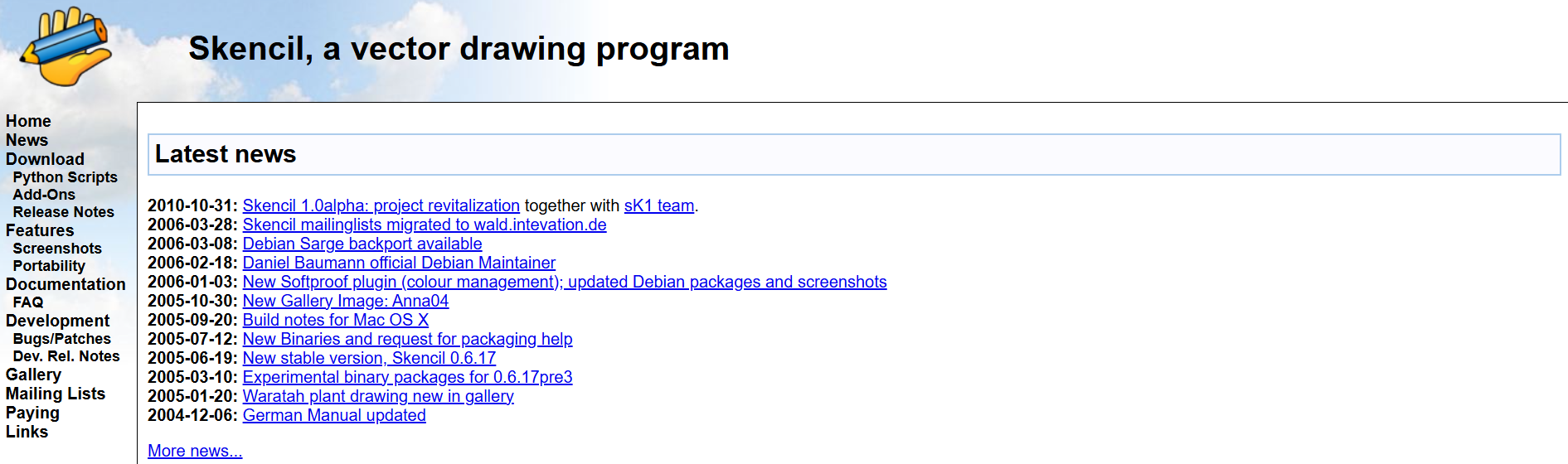Open New stable version, Skencil 0.6.17
Viewport: 1568px width, 464px height.
tap(369, 358)
